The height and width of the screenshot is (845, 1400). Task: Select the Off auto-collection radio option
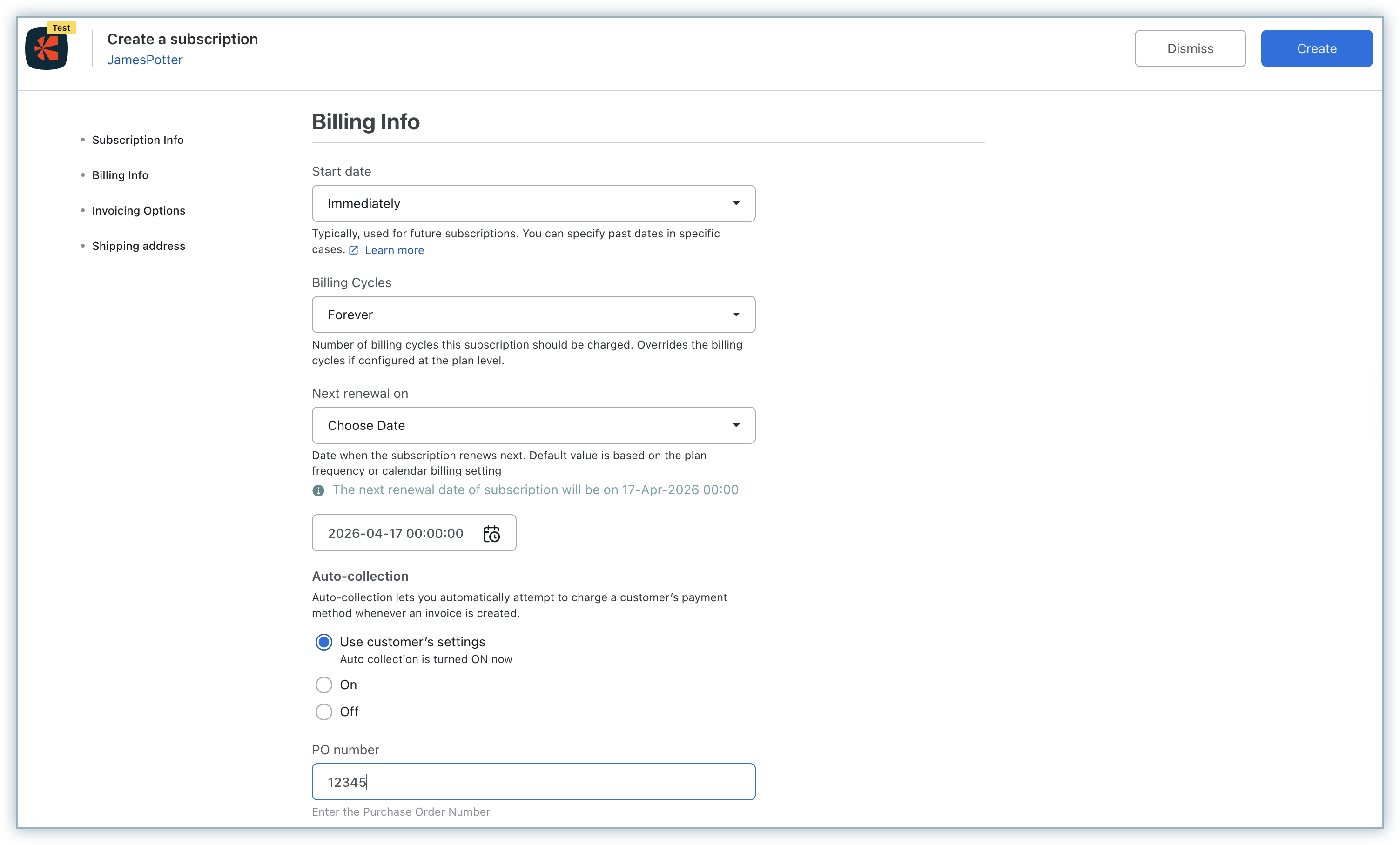click(324, 711)
